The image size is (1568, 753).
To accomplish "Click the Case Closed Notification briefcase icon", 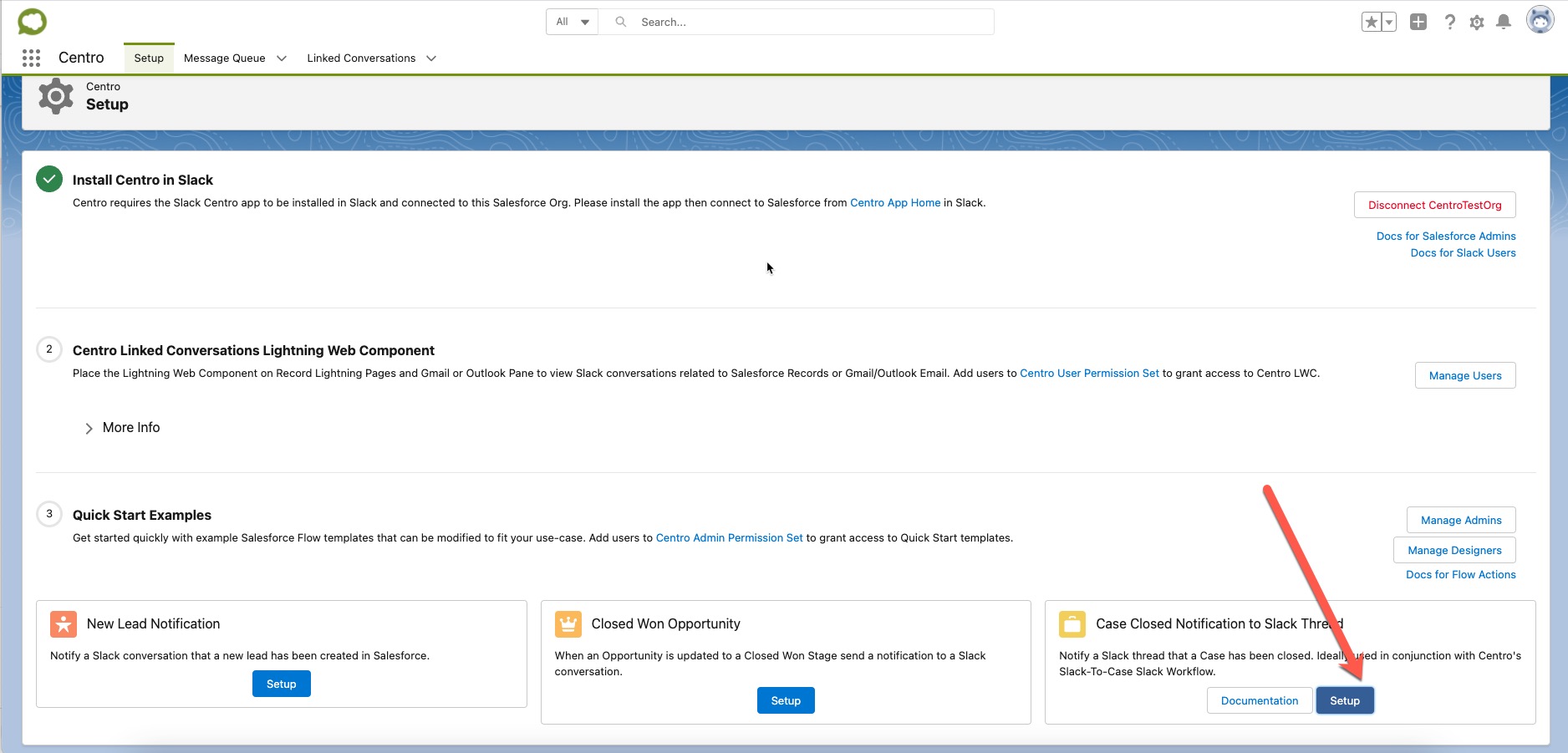I will [x=1072, y=624].
